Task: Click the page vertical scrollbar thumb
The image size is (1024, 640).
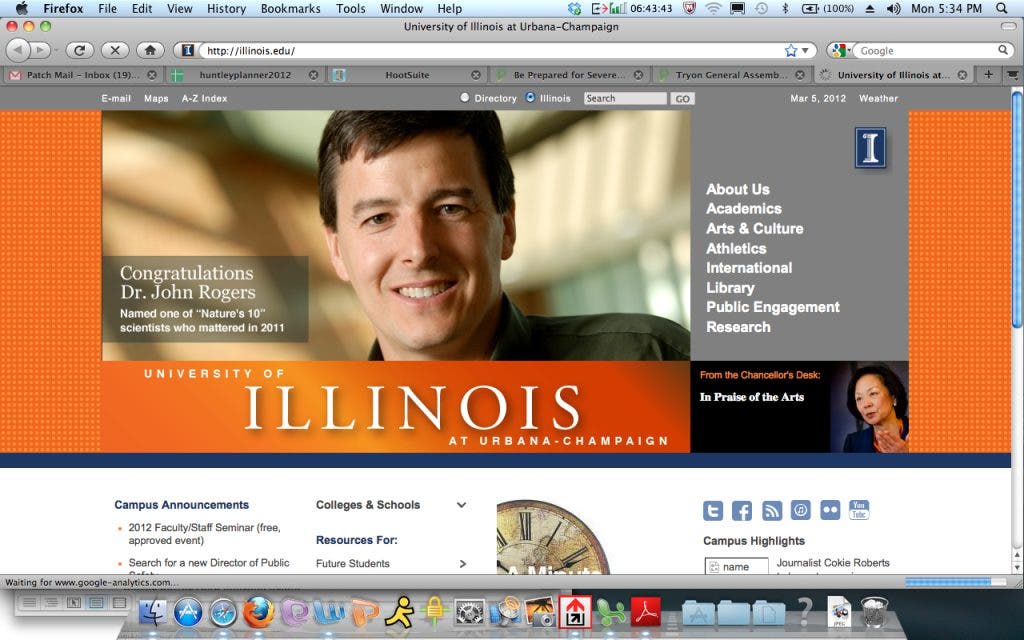Action: click(x=1017, y=210)
